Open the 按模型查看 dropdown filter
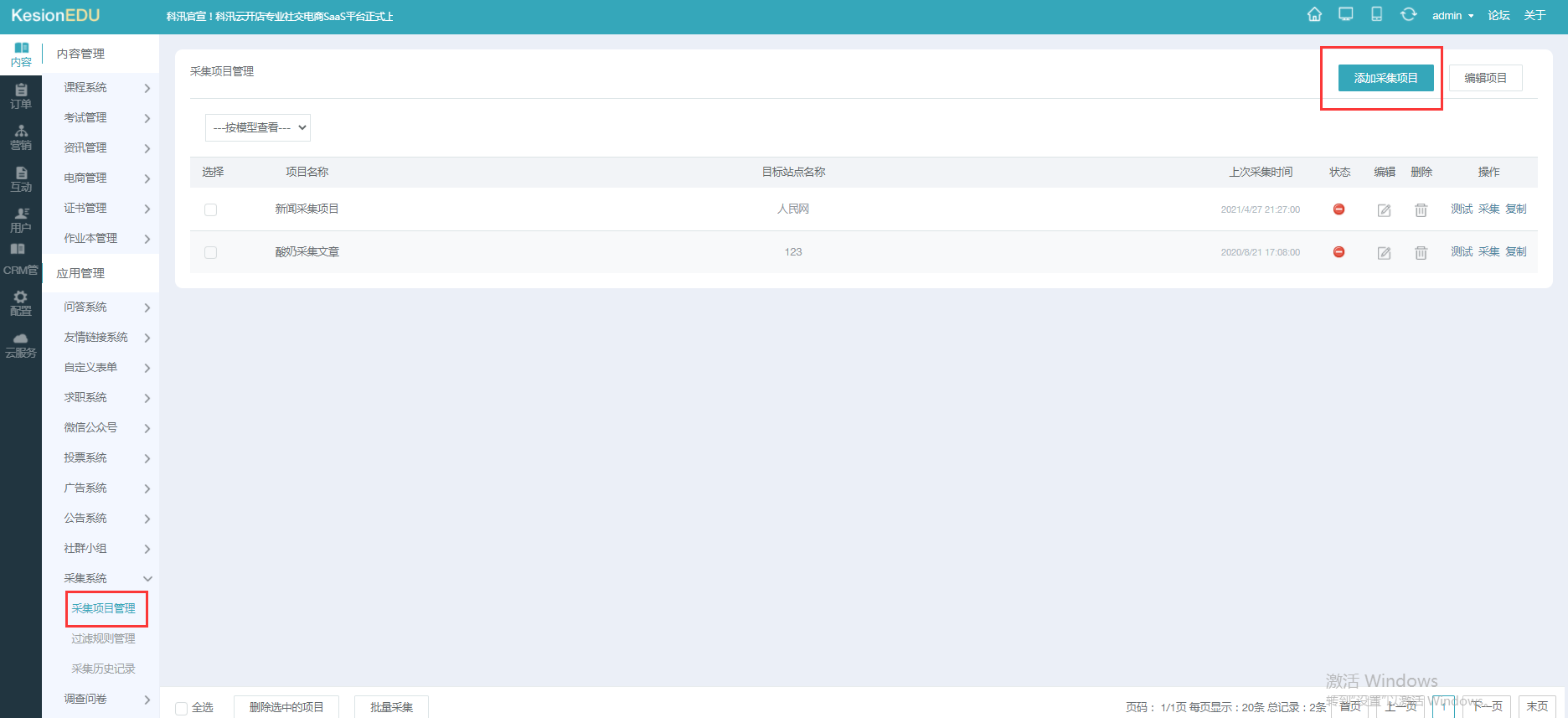The height and width of the screenshot is (718, 1568). tap(257, 127)
